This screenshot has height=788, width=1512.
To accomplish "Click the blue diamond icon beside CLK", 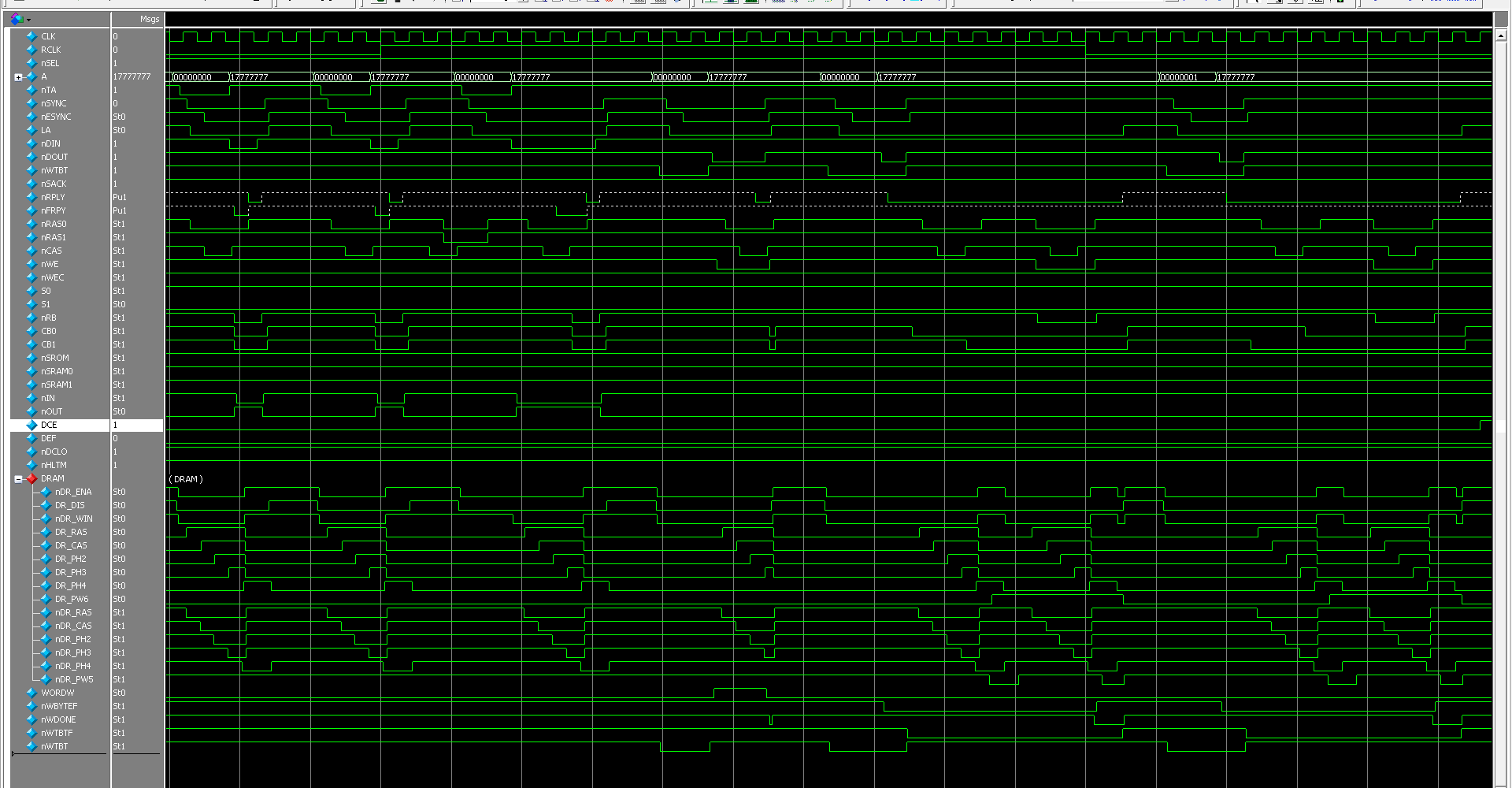I will tap(31, 36).
